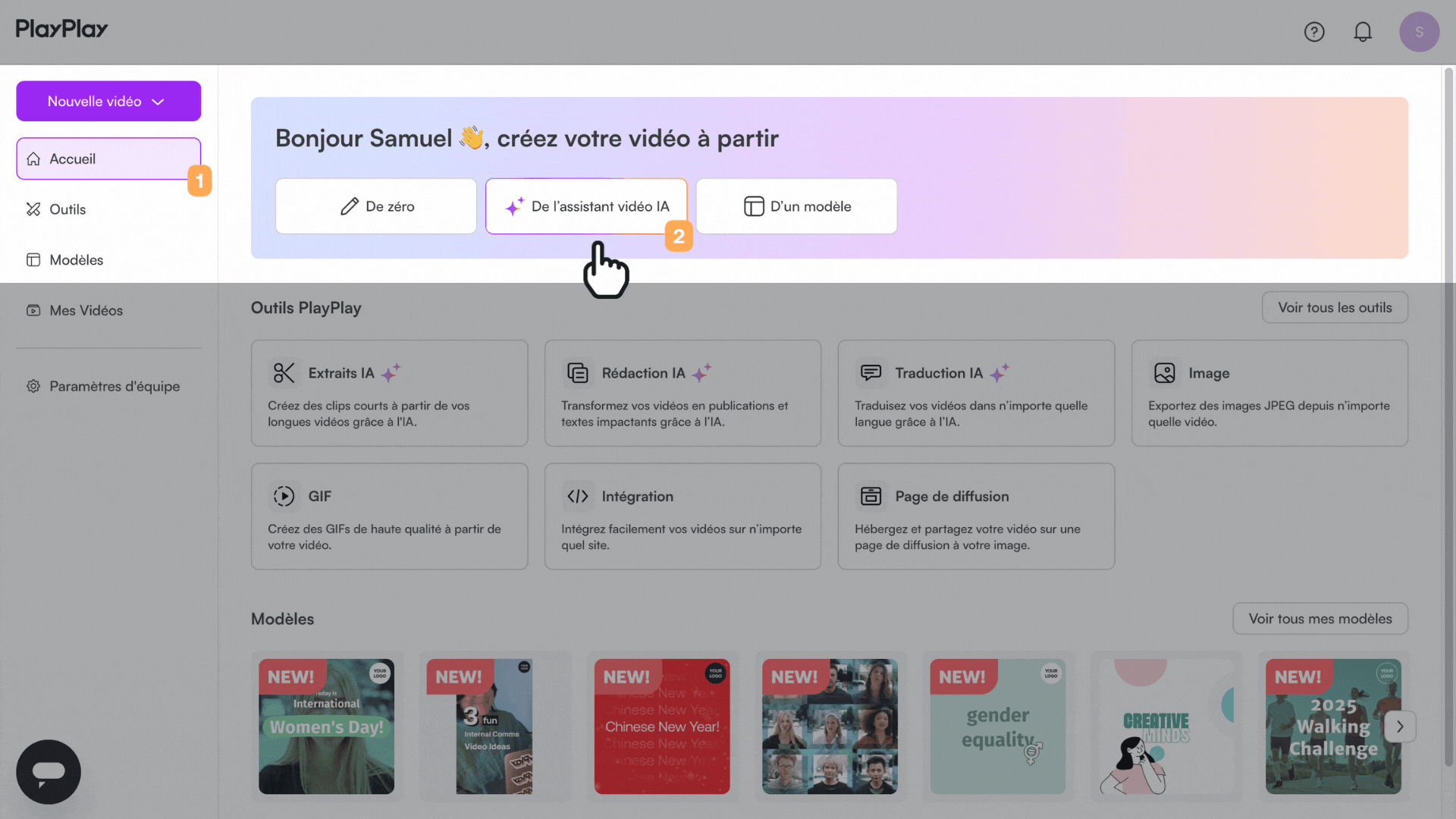
Task: Click Voir tous les outils
Action: [1335, 307]
